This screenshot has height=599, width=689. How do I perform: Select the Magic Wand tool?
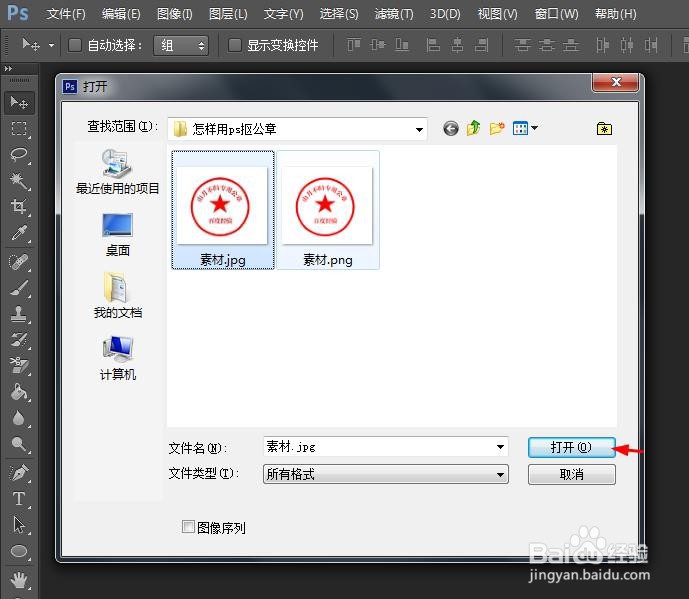pos(19,180)
